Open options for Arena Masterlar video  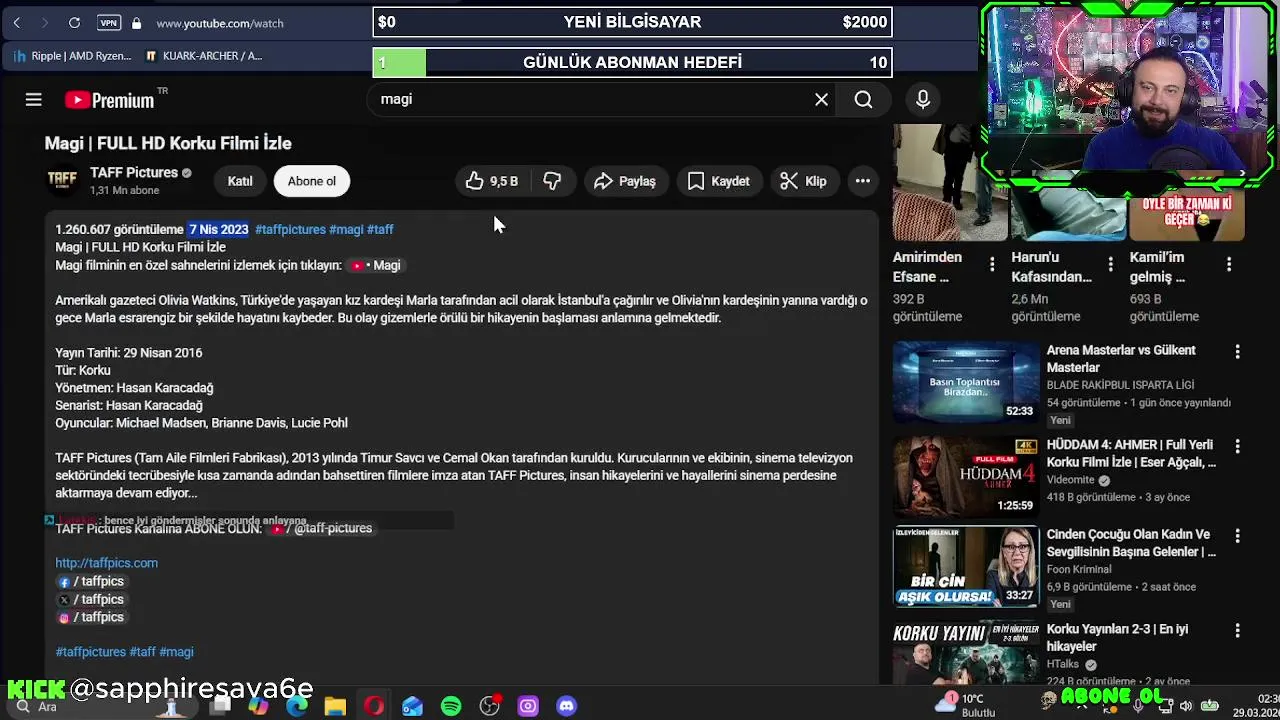(x=1237, y=352)
